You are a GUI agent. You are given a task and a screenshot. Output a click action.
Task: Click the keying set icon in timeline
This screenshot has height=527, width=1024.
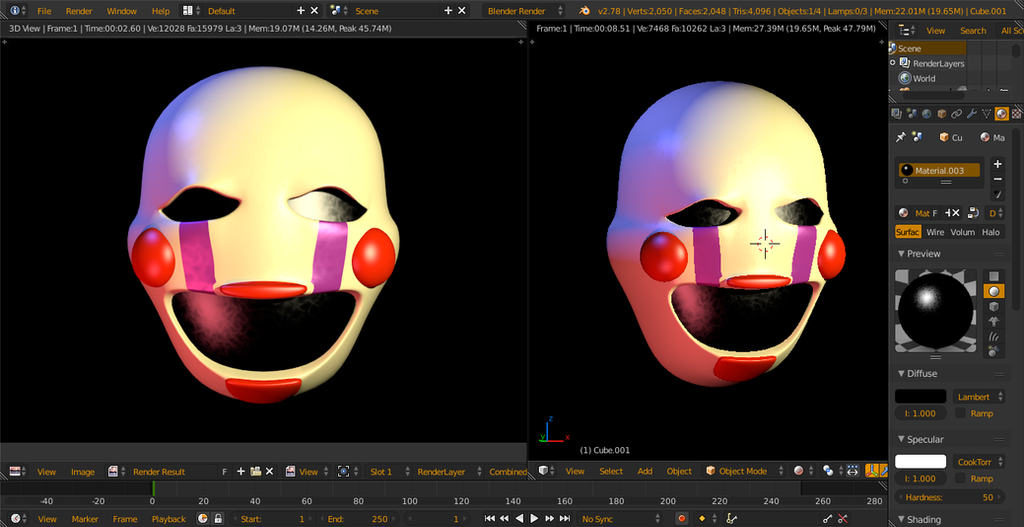[731, 519]
